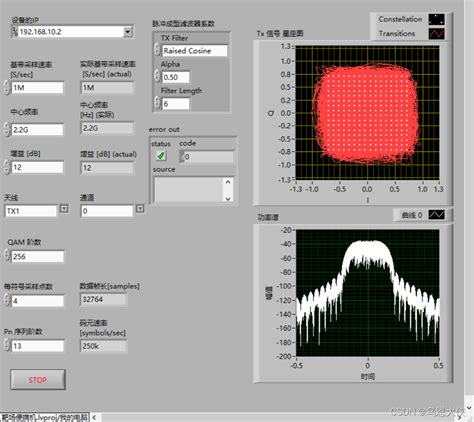The width and height of the screenshot is (474, 422).
Task: Click the Raised Cosine filter field
Action: click(x=195, y=51)
